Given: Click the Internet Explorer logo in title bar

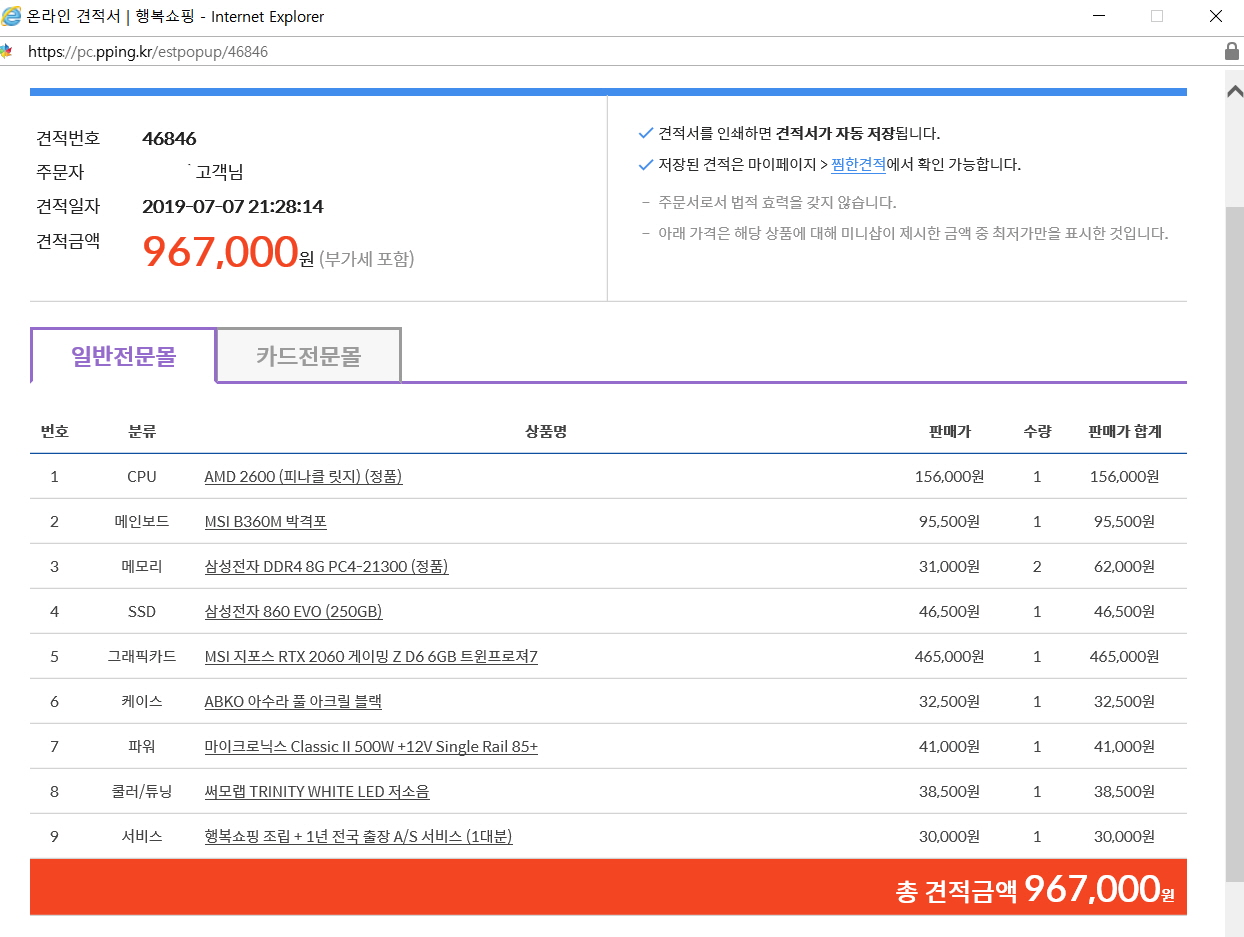Looking at the screenshot, I should (x=12, y=16).
